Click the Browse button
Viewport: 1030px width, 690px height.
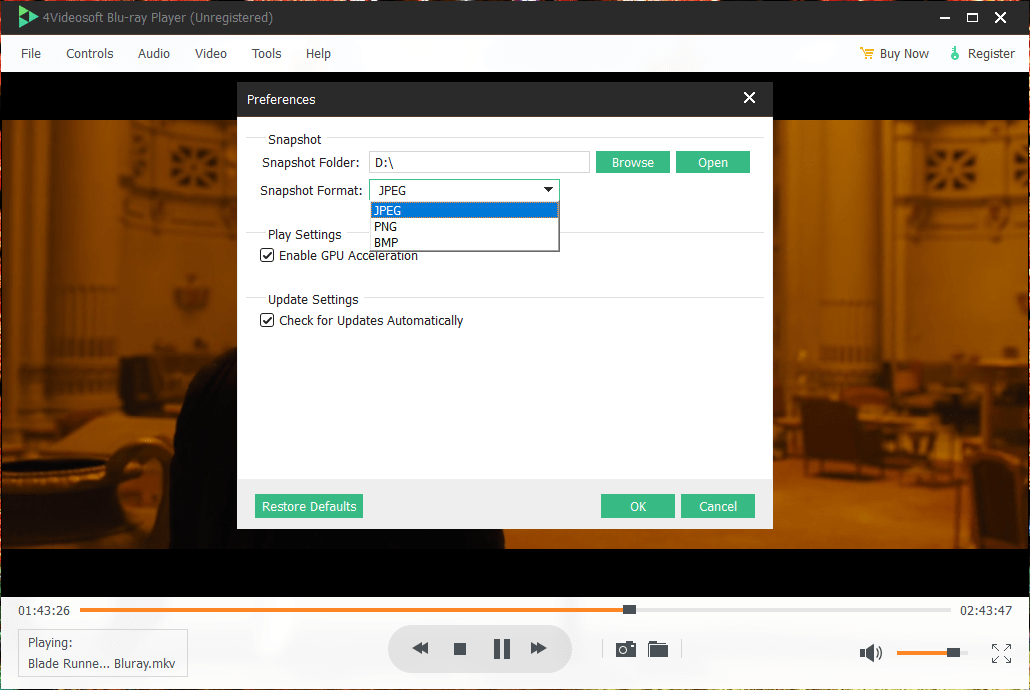632,163
